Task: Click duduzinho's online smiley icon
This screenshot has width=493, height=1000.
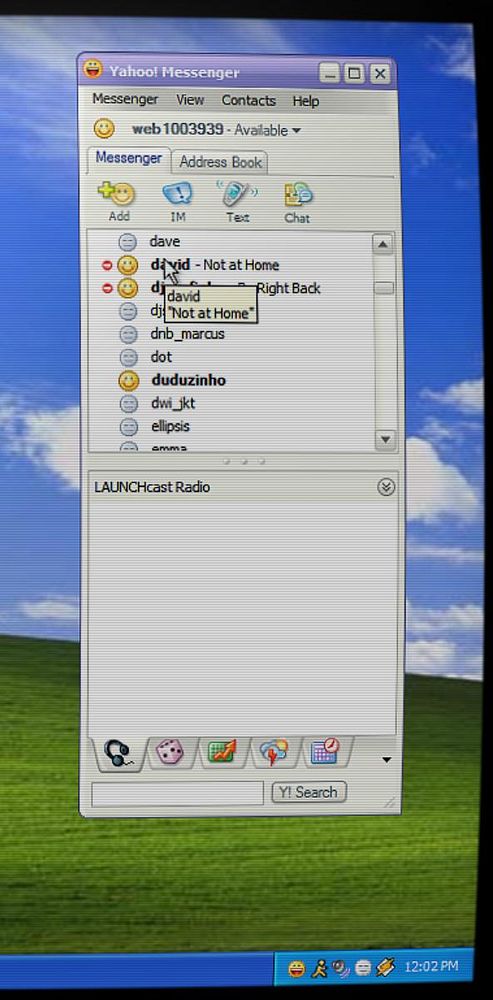Action: click(128, 381)
